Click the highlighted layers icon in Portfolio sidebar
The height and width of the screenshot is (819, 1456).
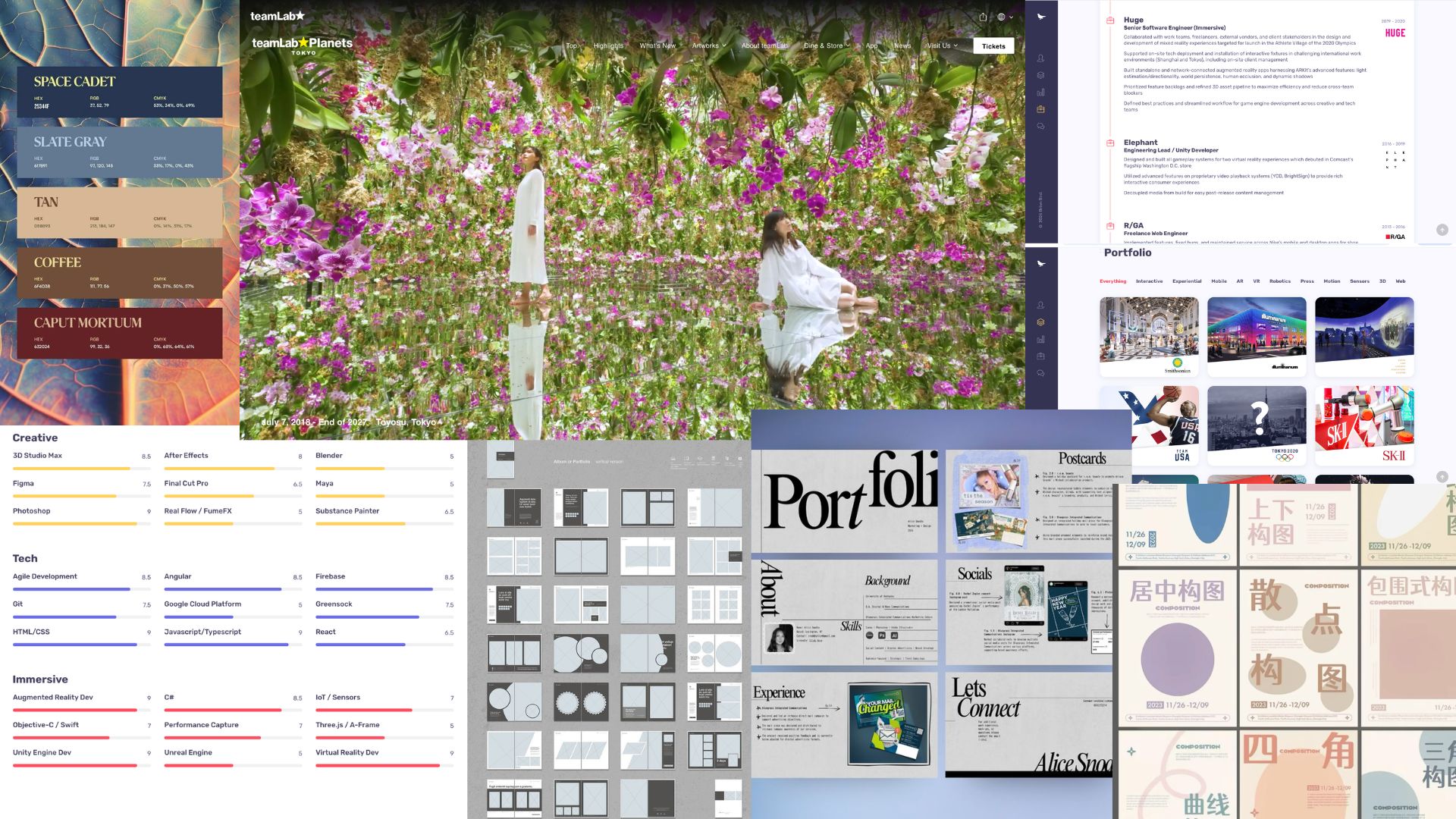pyautogui.click(x=1040, y=322)
